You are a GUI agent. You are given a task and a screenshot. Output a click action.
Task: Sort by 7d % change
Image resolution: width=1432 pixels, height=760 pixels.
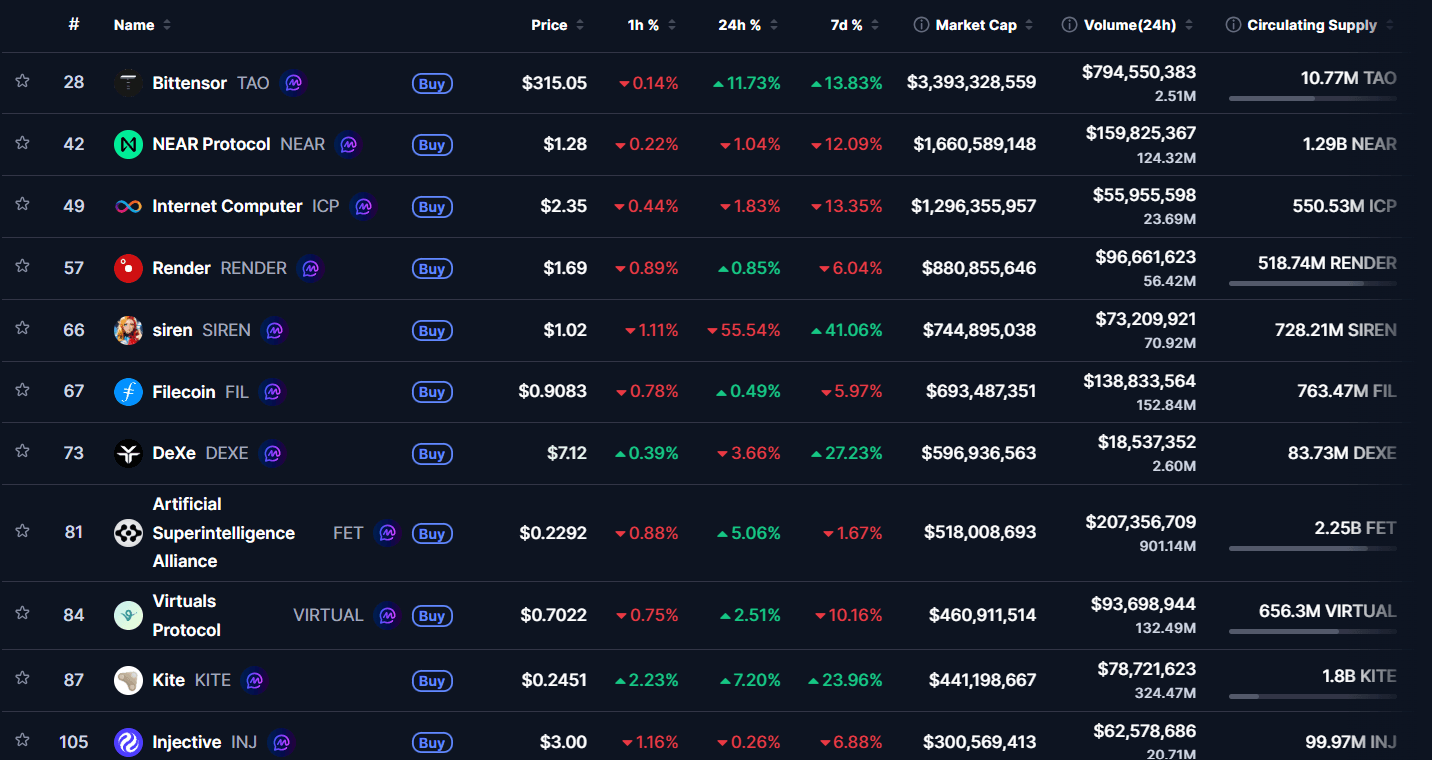pyautogui.click(x=855, y=25)
